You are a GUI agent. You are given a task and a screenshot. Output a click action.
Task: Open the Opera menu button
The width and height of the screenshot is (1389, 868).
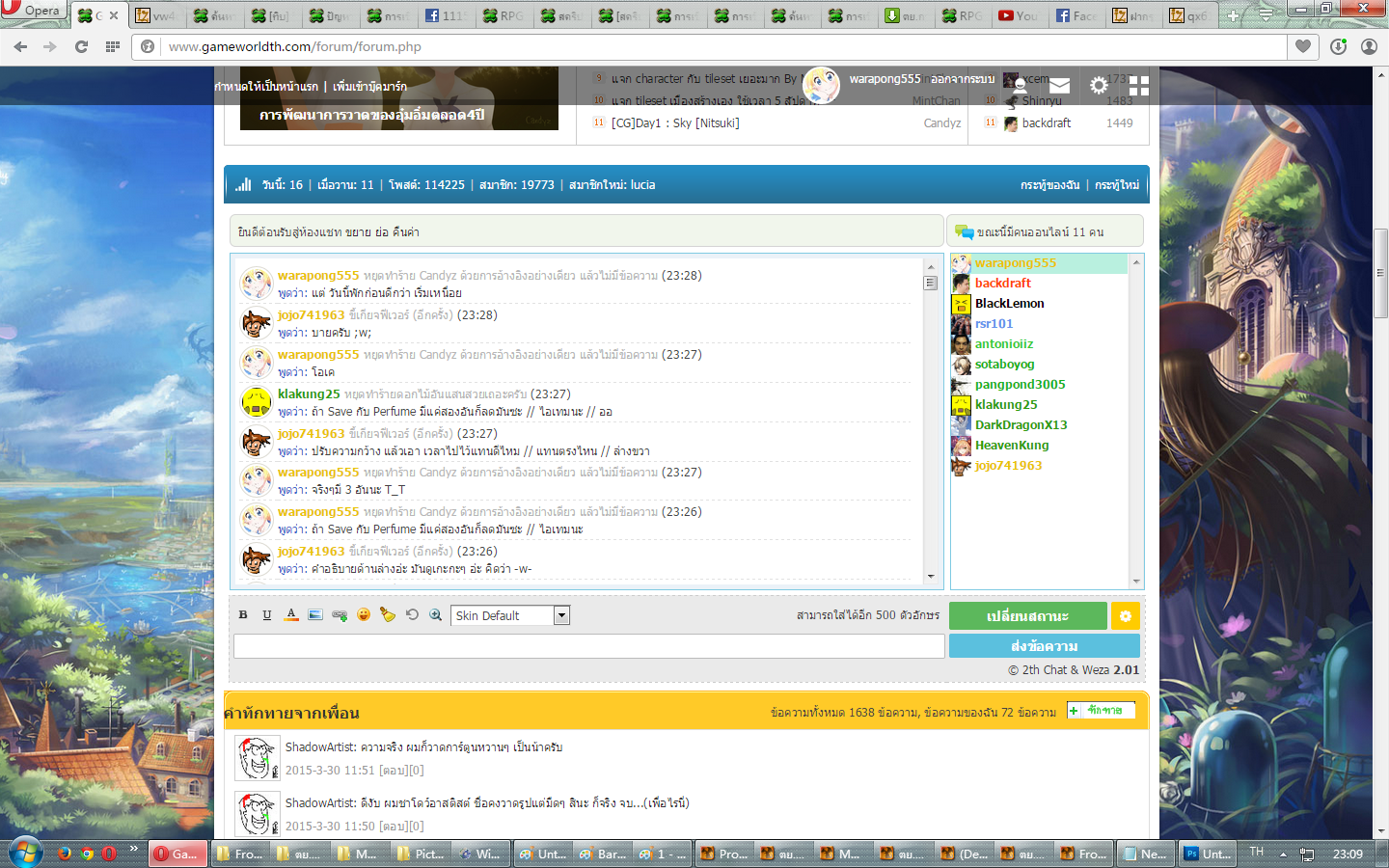(33, 12)
